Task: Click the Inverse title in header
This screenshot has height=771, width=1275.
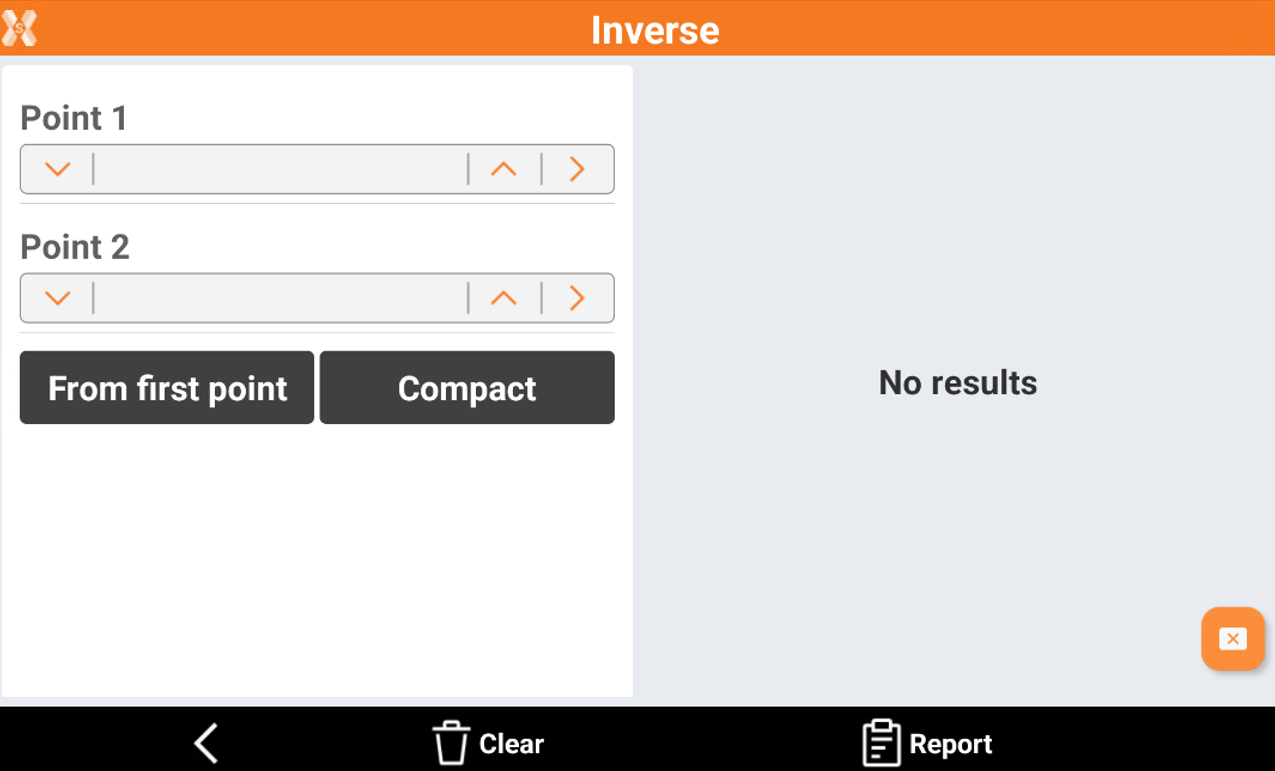Action: click(655, 30)
